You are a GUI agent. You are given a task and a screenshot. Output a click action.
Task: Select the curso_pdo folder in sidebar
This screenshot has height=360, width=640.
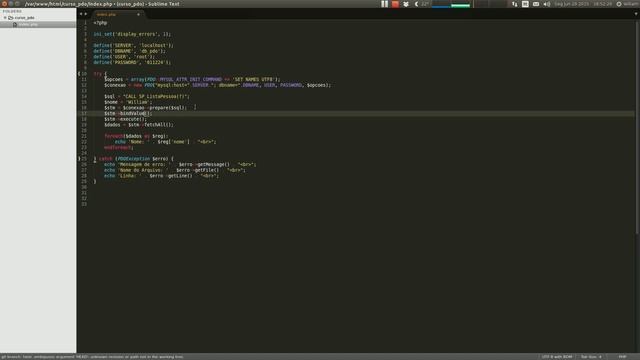(x=24, y=18)
